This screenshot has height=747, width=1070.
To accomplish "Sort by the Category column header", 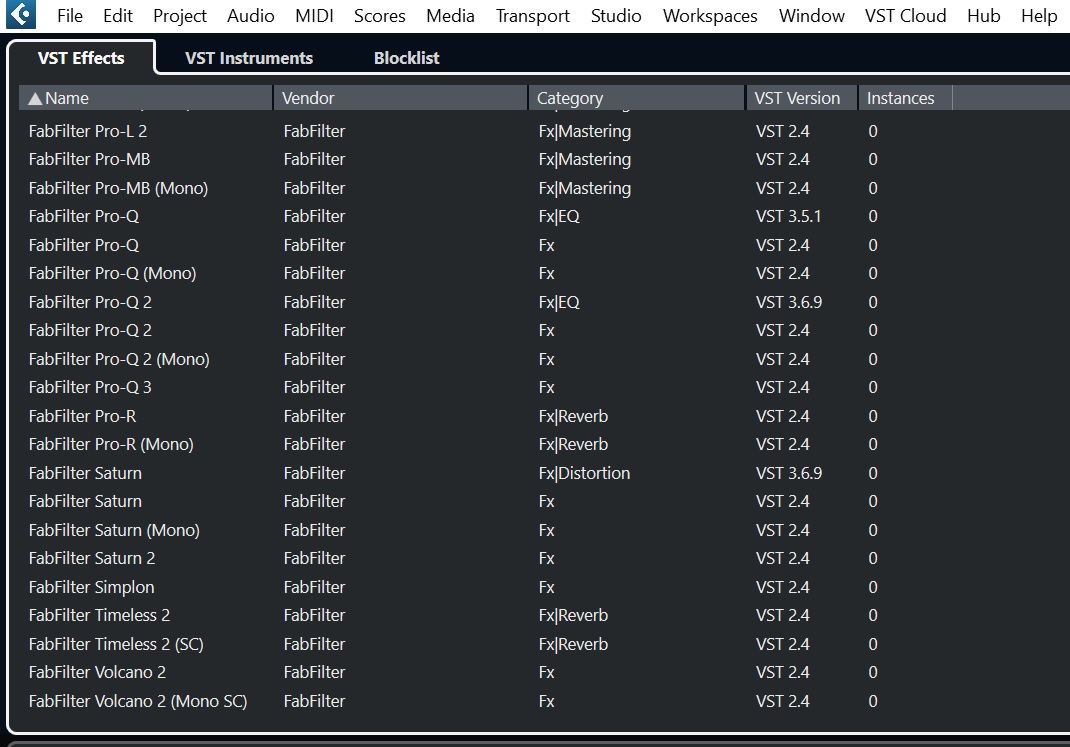I will pyautogui.click(x=637, y=98).
